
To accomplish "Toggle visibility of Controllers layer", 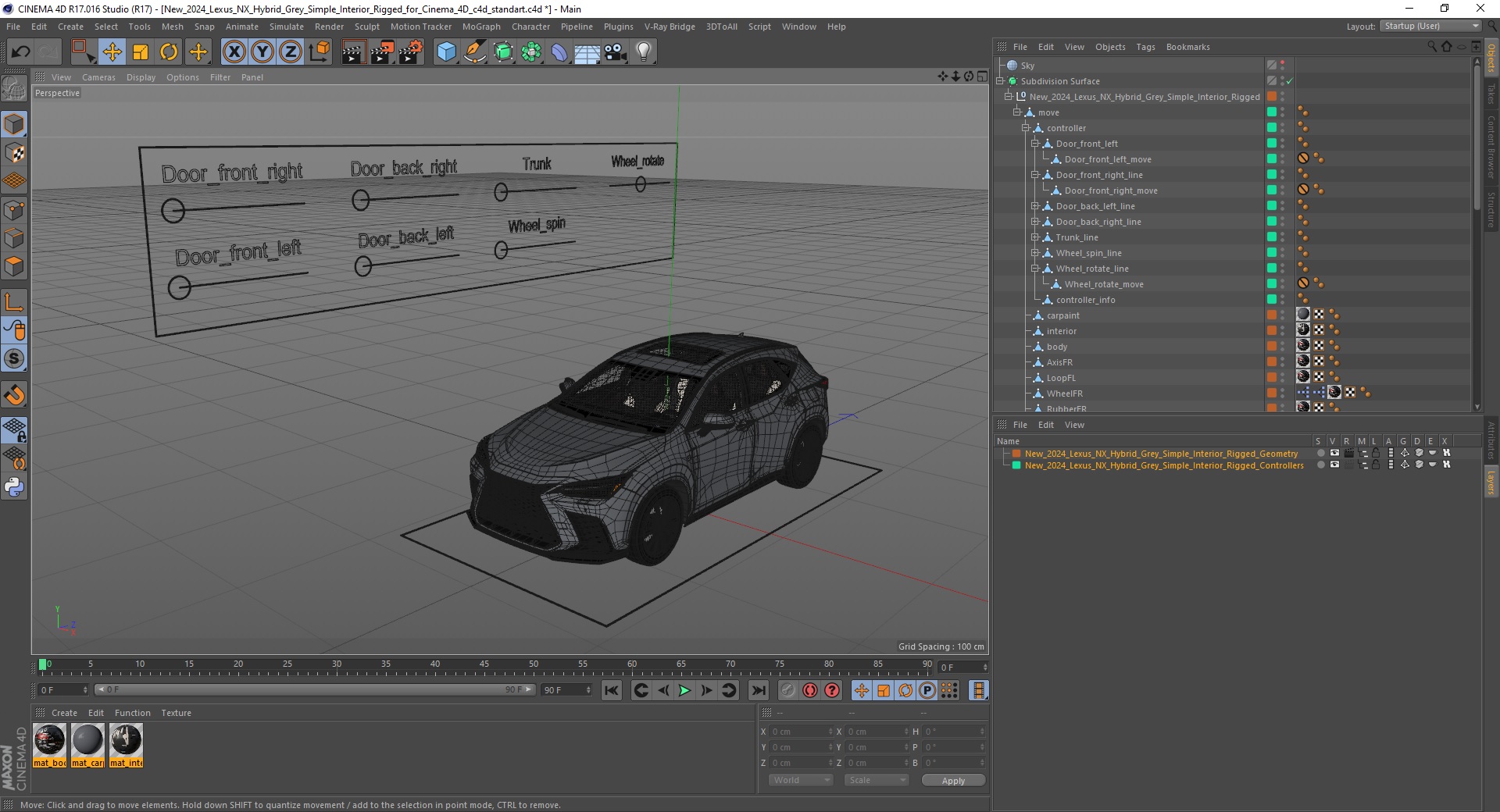I will (1334, 465).
